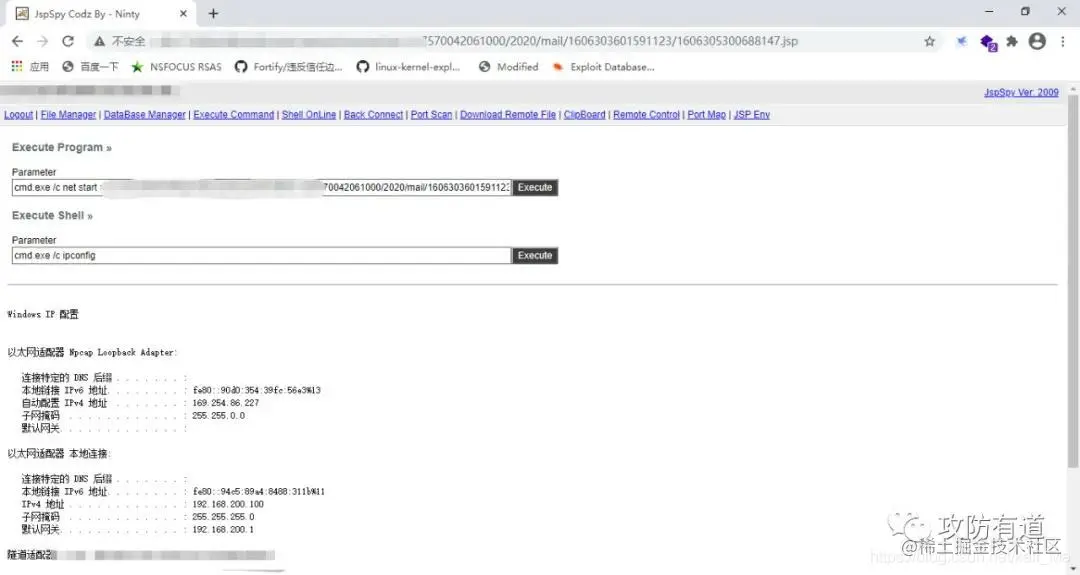This screenshot has height=575, width=1080.
Task: Open the Fortify GitHub bookmark
Action: [x=289, y=67]
